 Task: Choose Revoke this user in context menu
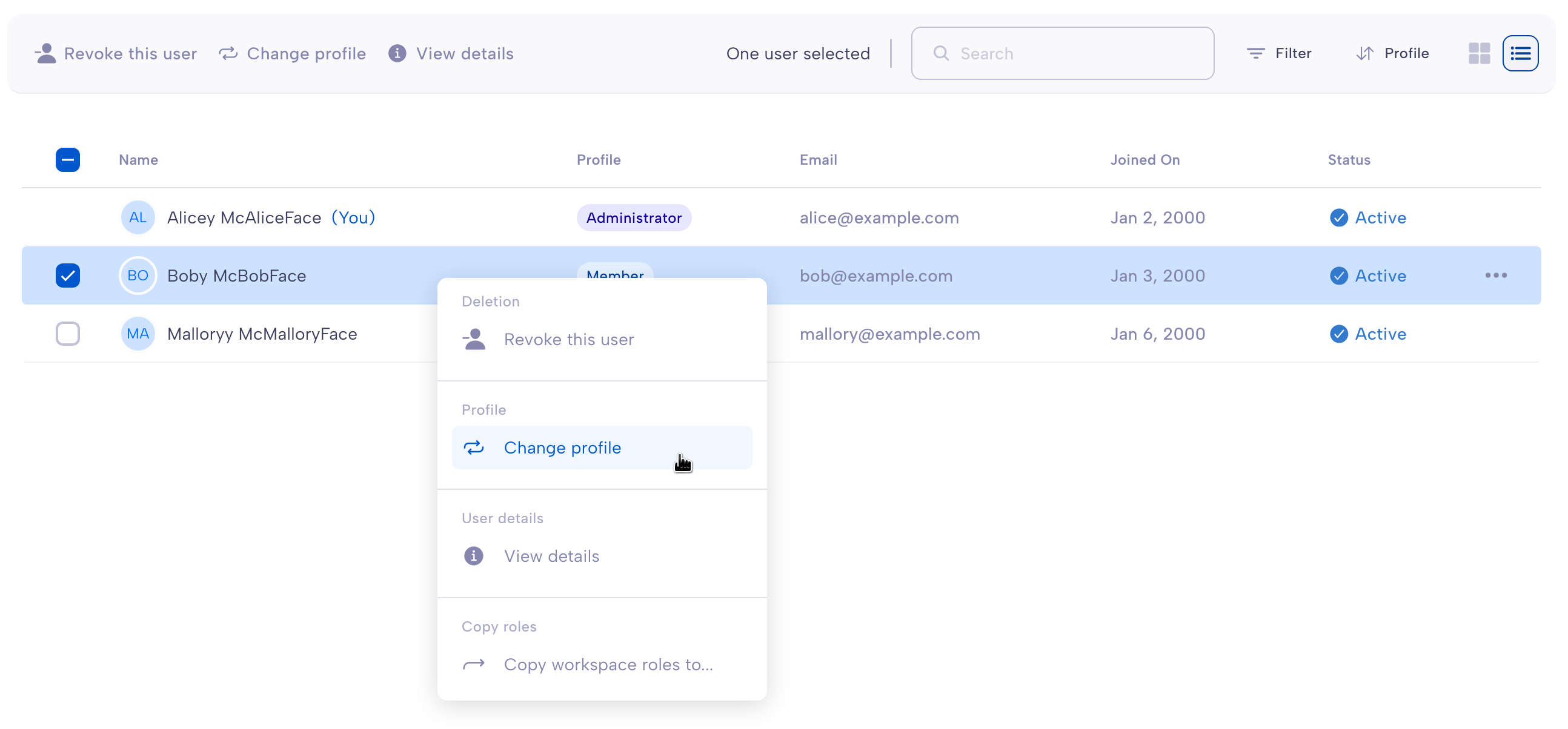coord(602,340)
